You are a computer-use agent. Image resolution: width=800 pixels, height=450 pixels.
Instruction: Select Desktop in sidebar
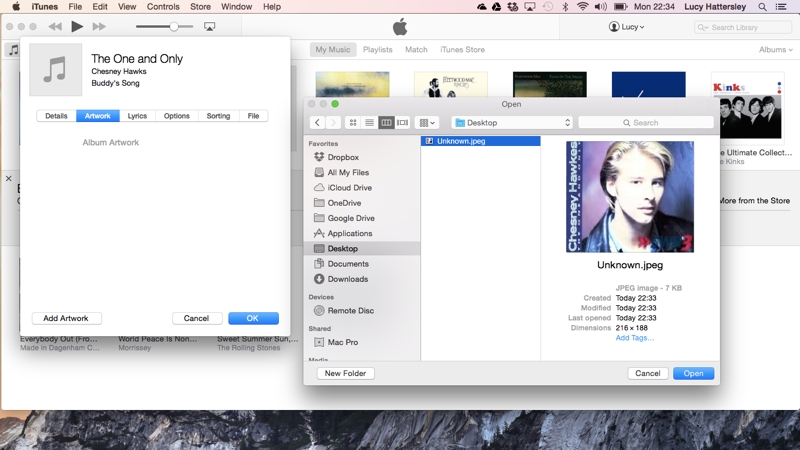362,248
